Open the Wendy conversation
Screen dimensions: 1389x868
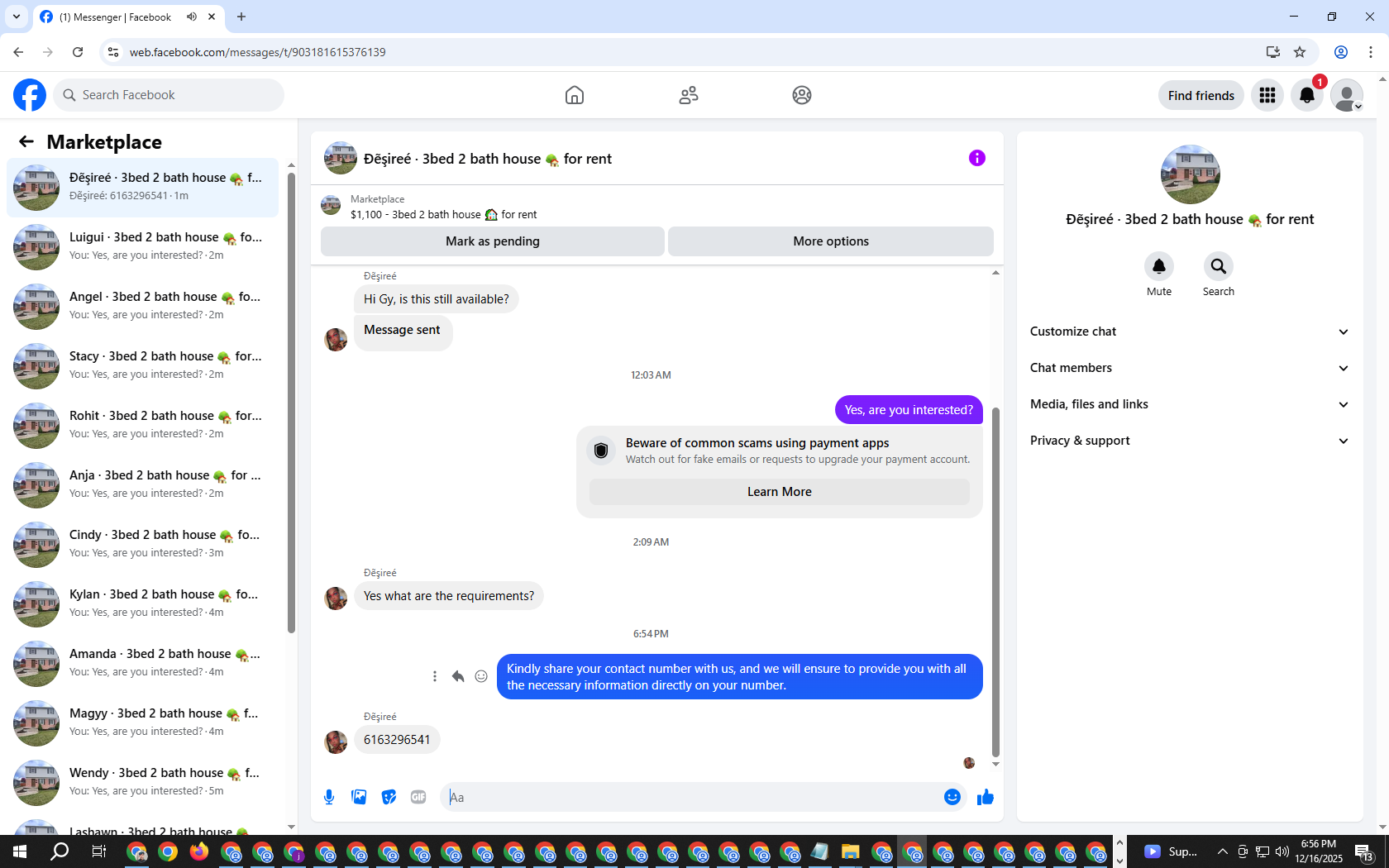142,783
